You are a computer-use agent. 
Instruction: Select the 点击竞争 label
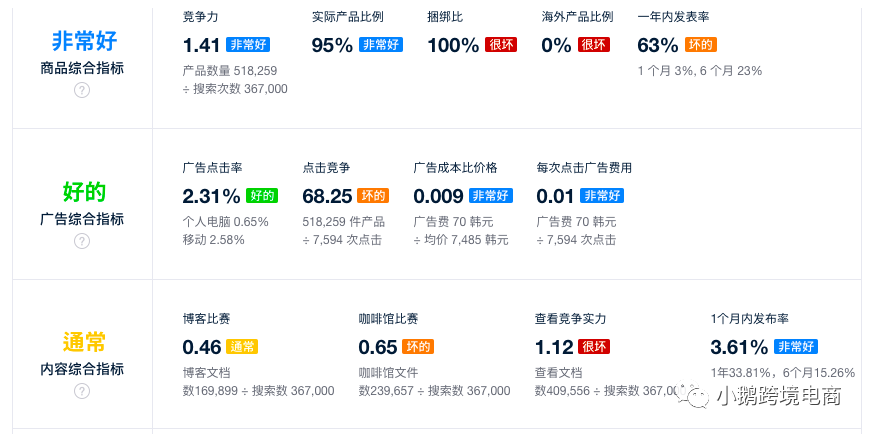[x=326, y=168]
